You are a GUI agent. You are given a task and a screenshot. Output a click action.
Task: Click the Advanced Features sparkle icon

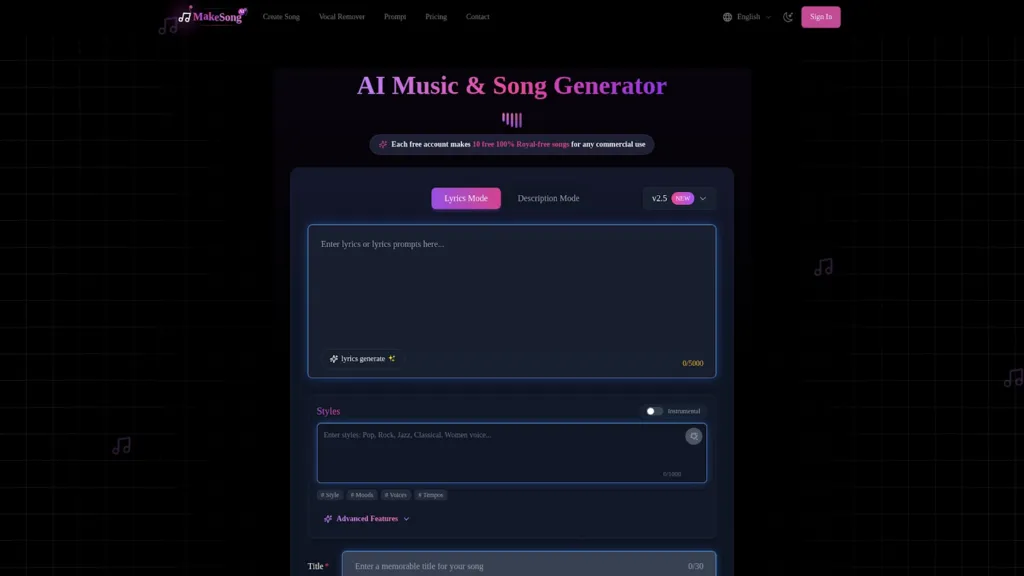328,519
